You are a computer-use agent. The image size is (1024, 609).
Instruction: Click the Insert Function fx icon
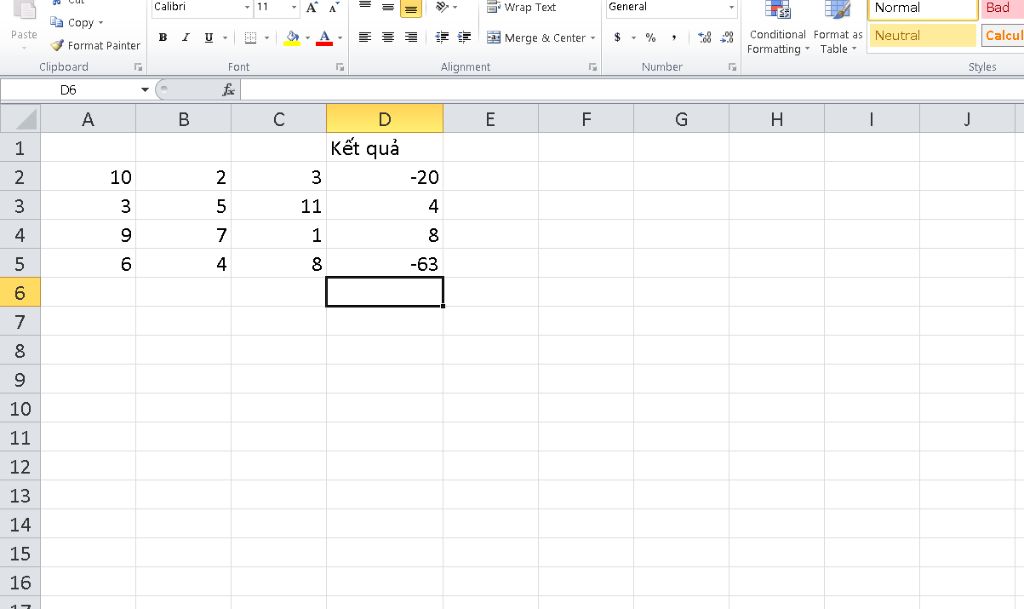coord(228,89)
